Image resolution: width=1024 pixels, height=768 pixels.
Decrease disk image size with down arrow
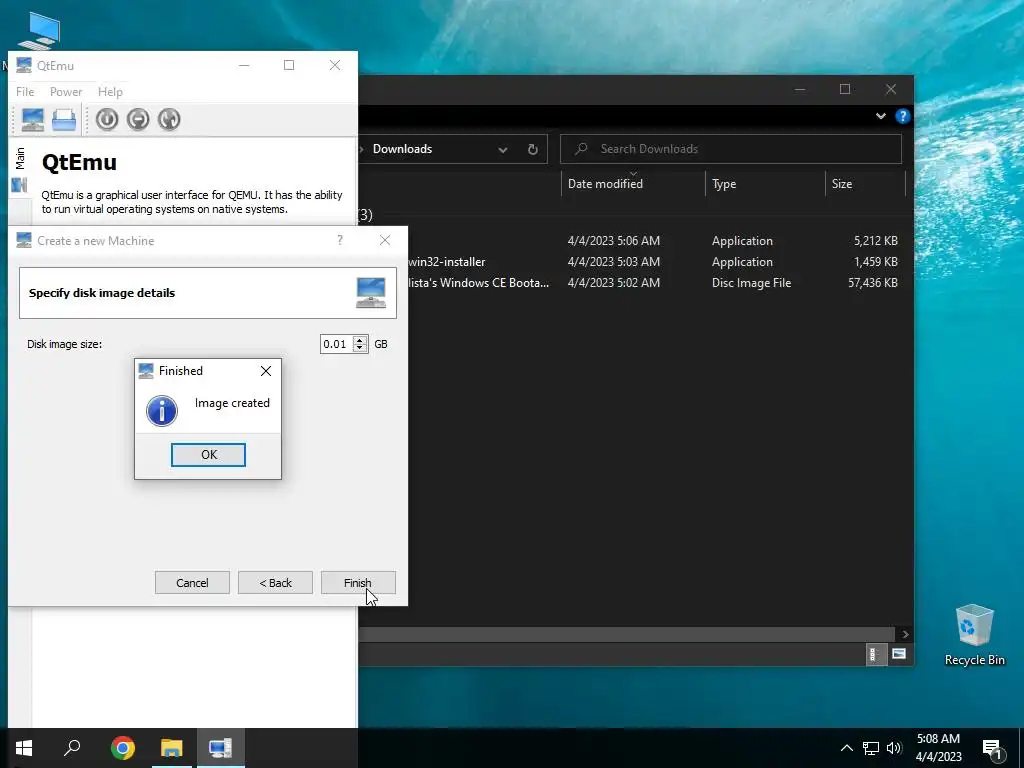point(360,348)
